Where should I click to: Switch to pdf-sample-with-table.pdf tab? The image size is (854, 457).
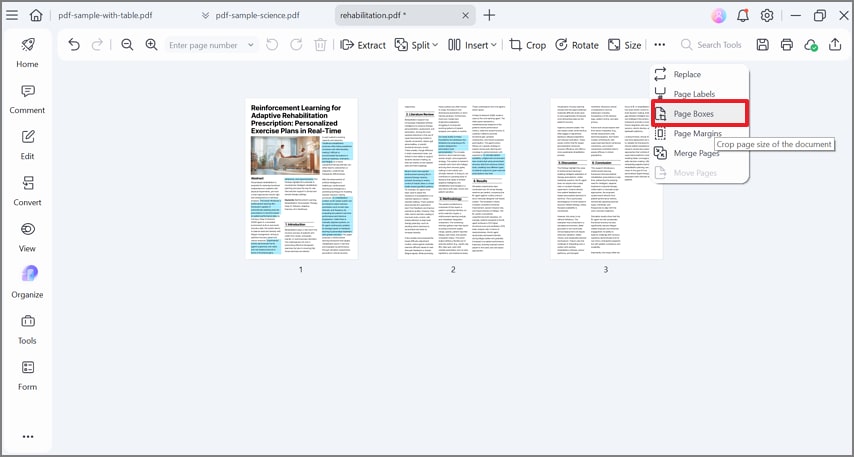point(105,15)
